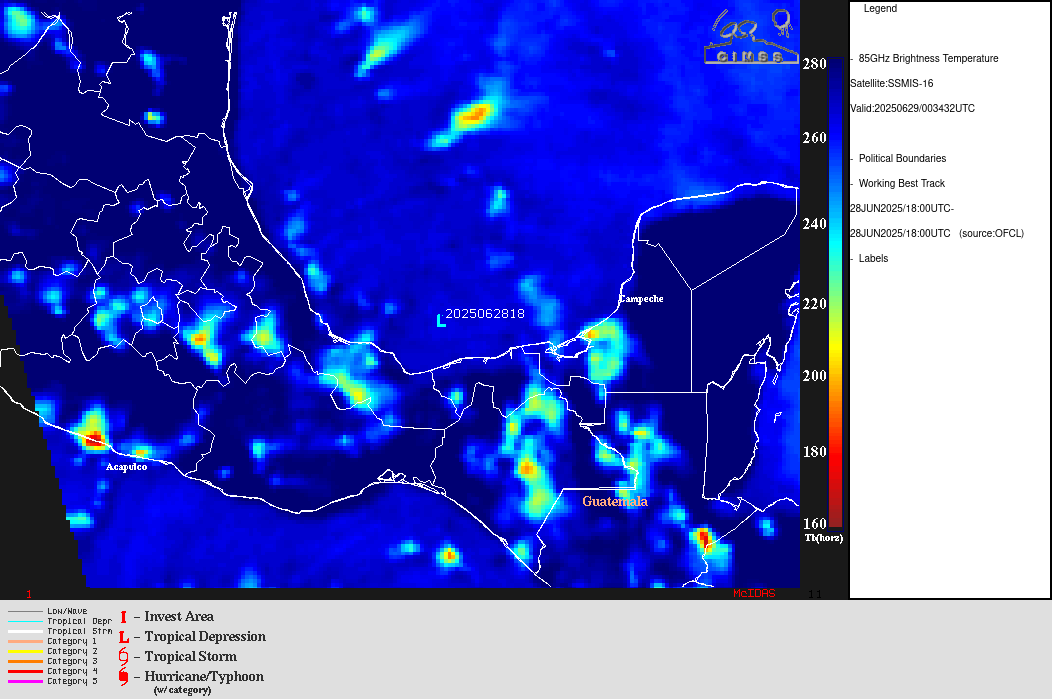
Task: Select the Labels legend entry
Action: point(873,259)
